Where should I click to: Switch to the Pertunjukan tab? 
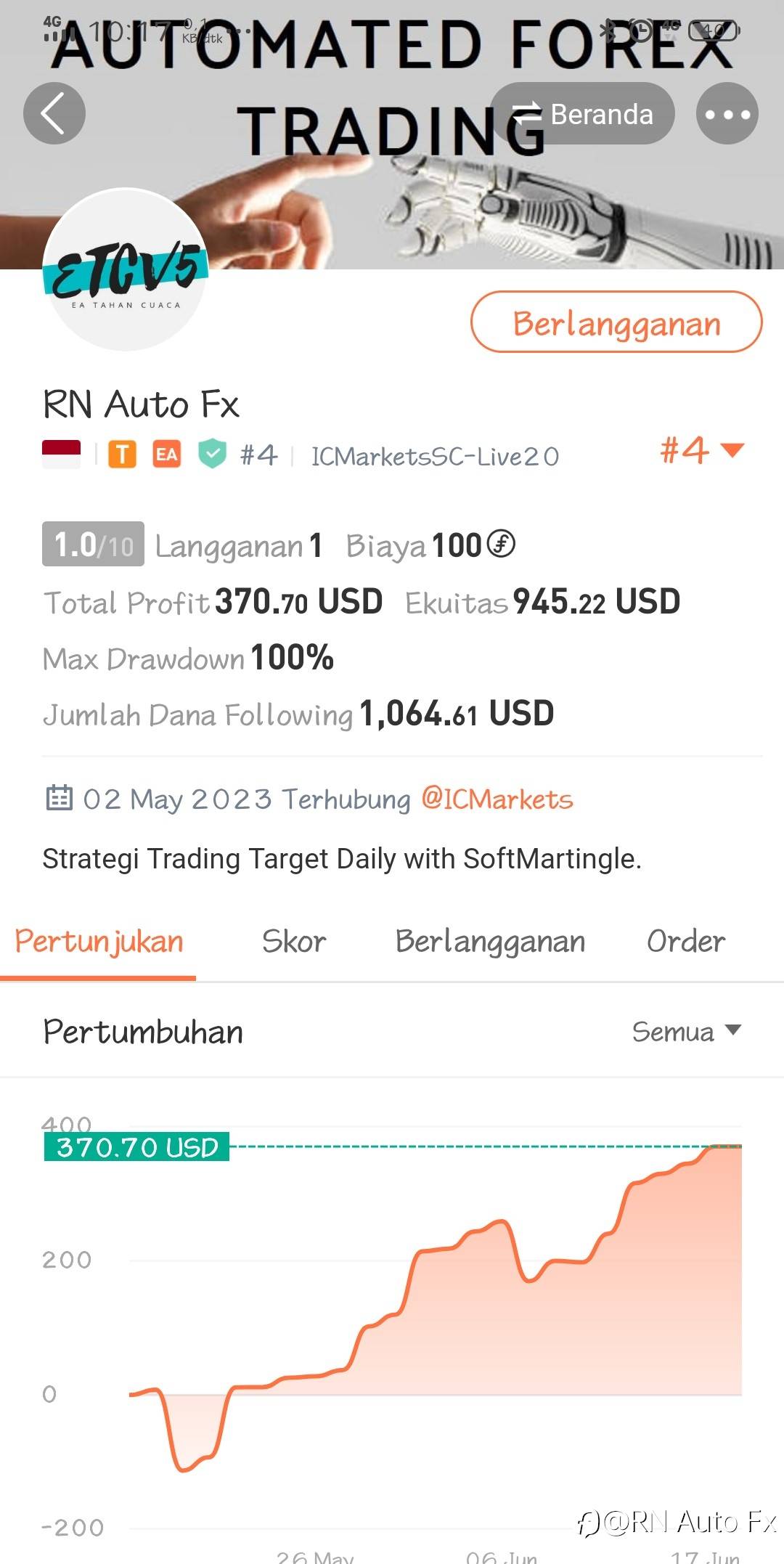point(99,942)
